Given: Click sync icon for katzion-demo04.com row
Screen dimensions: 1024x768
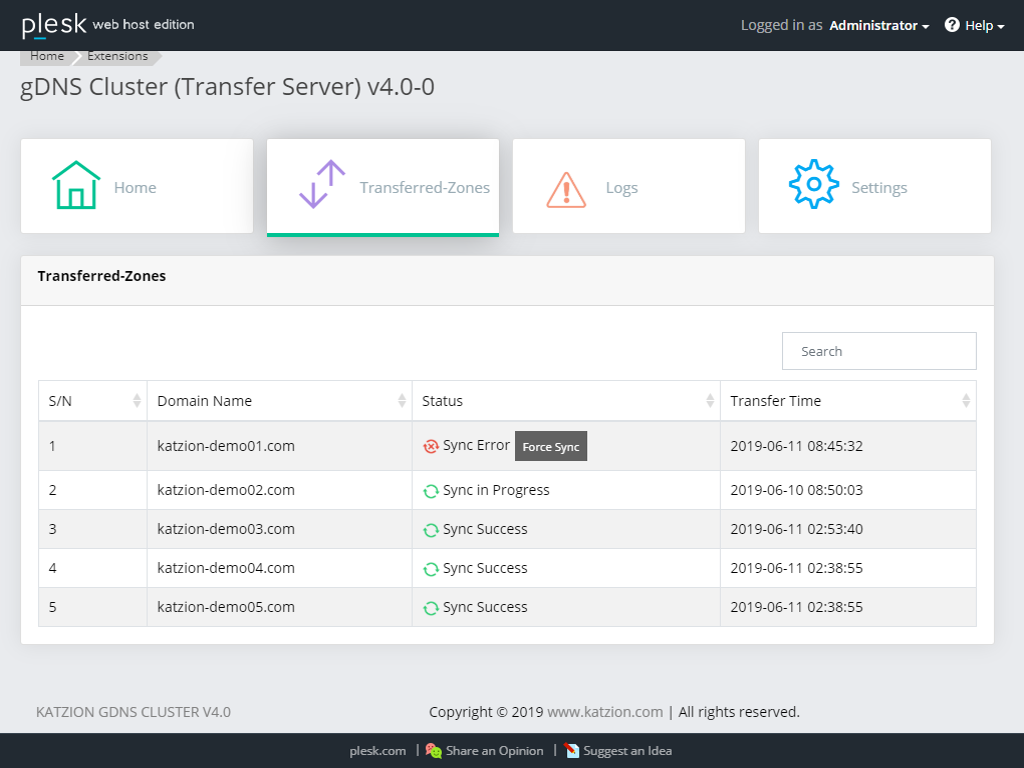Looking at the screenshot, I should click(430, 569).
